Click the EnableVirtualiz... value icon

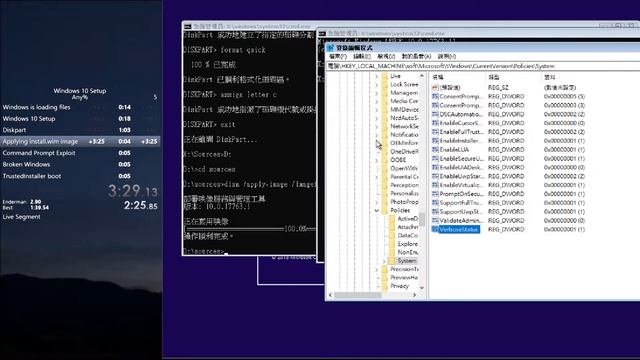click(x=435, y=185)
